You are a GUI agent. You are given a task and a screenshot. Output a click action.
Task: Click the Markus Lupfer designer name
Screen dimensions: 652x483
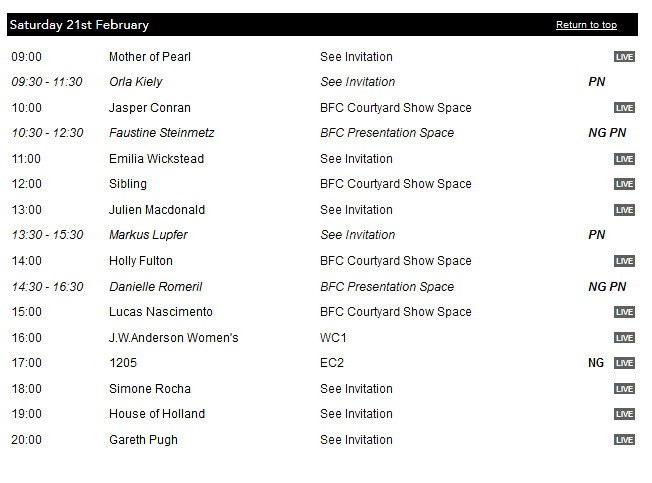(x=148, y=235)
